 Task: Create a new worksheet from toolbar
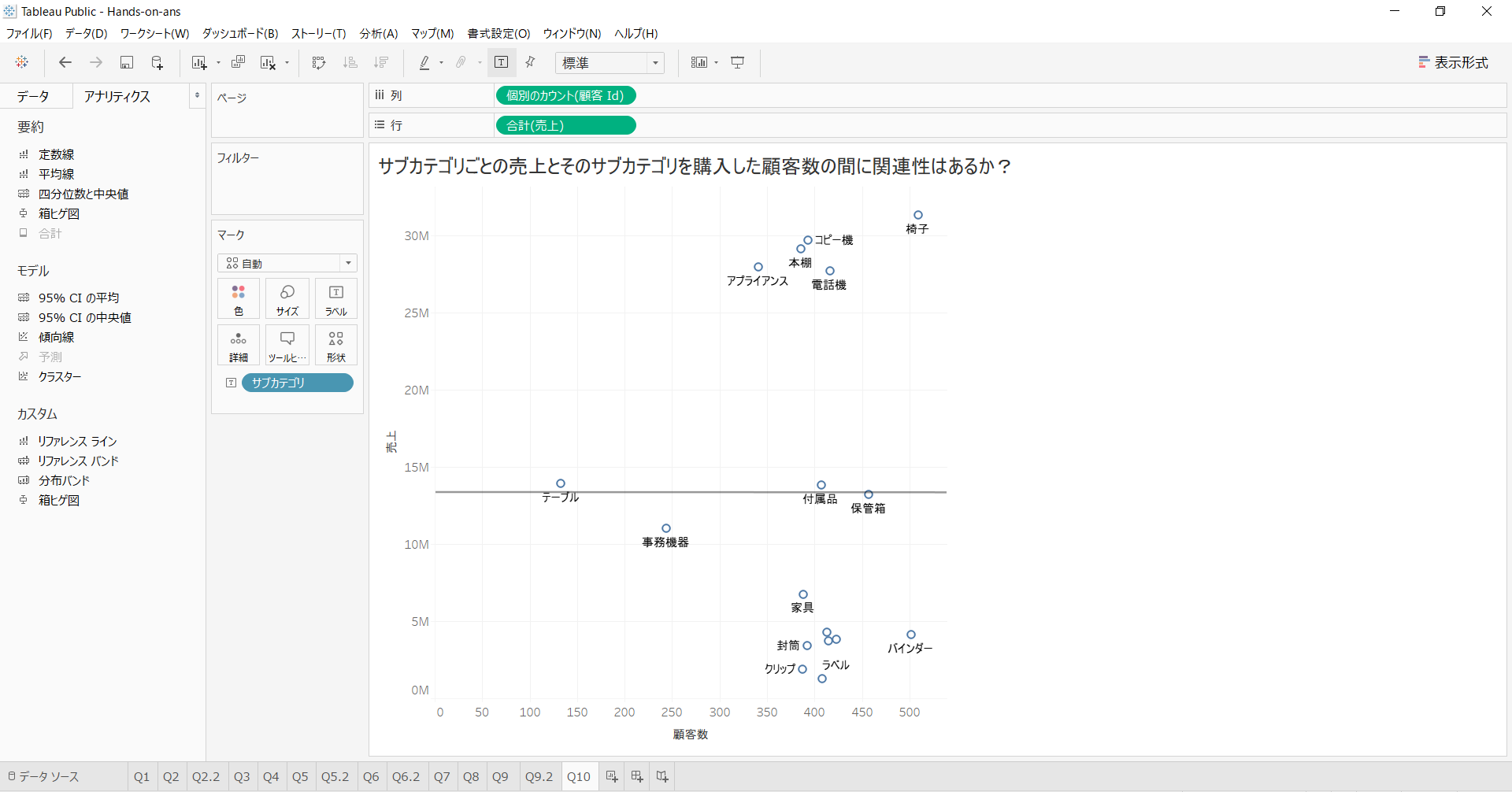pos(198,62)
